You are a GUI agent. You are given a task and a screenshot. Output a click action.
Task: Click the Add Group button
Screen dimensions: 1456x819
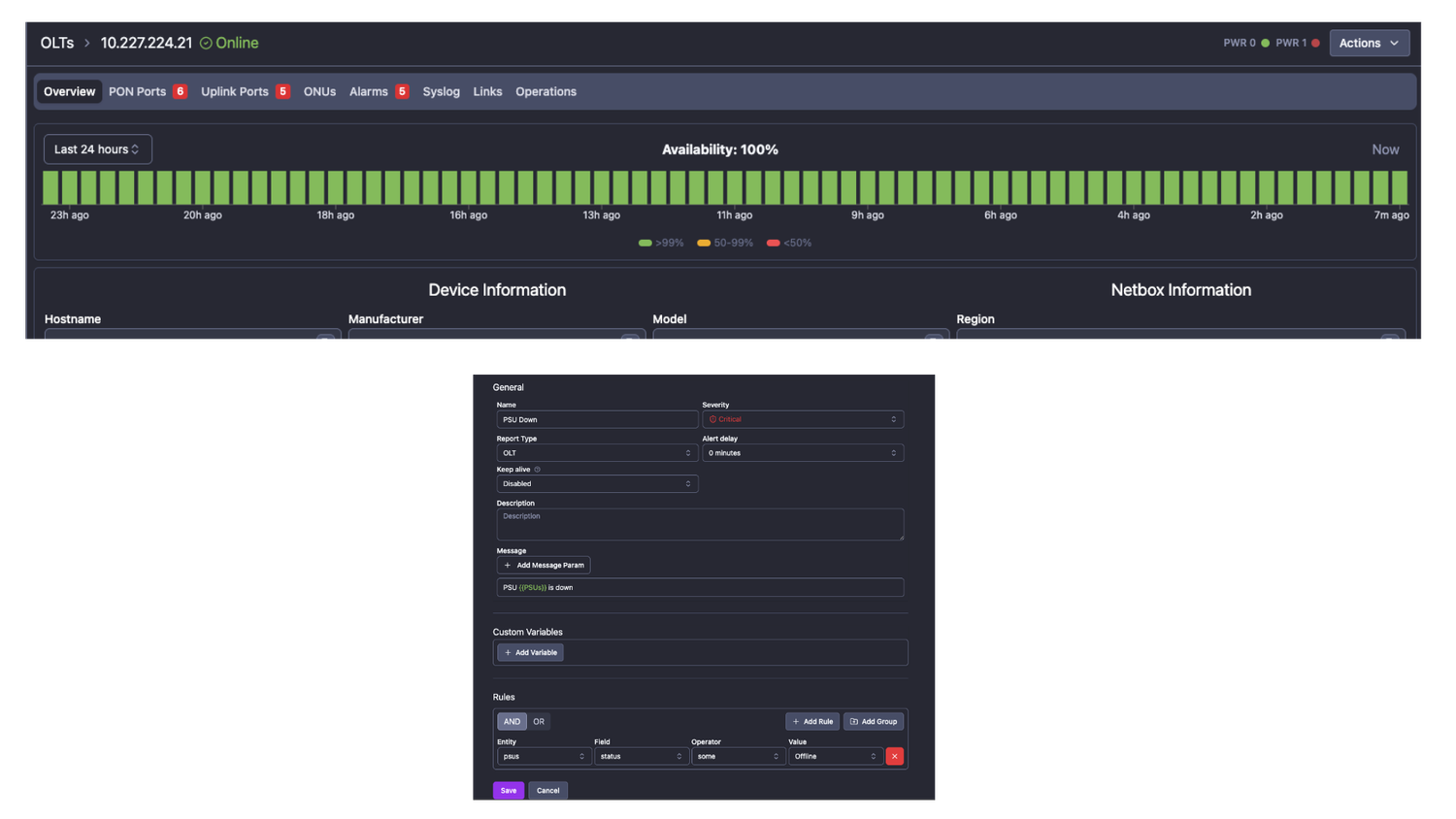pyautogui.click(x=874, y=721)
